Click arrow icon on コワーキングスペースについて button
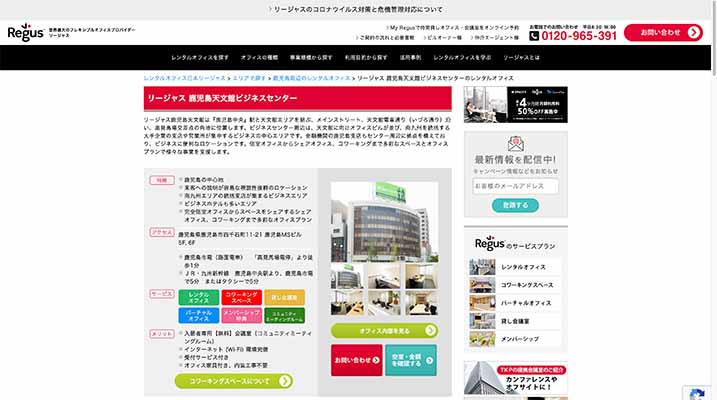This screenshot has width=717, height=400. (284, 381)
